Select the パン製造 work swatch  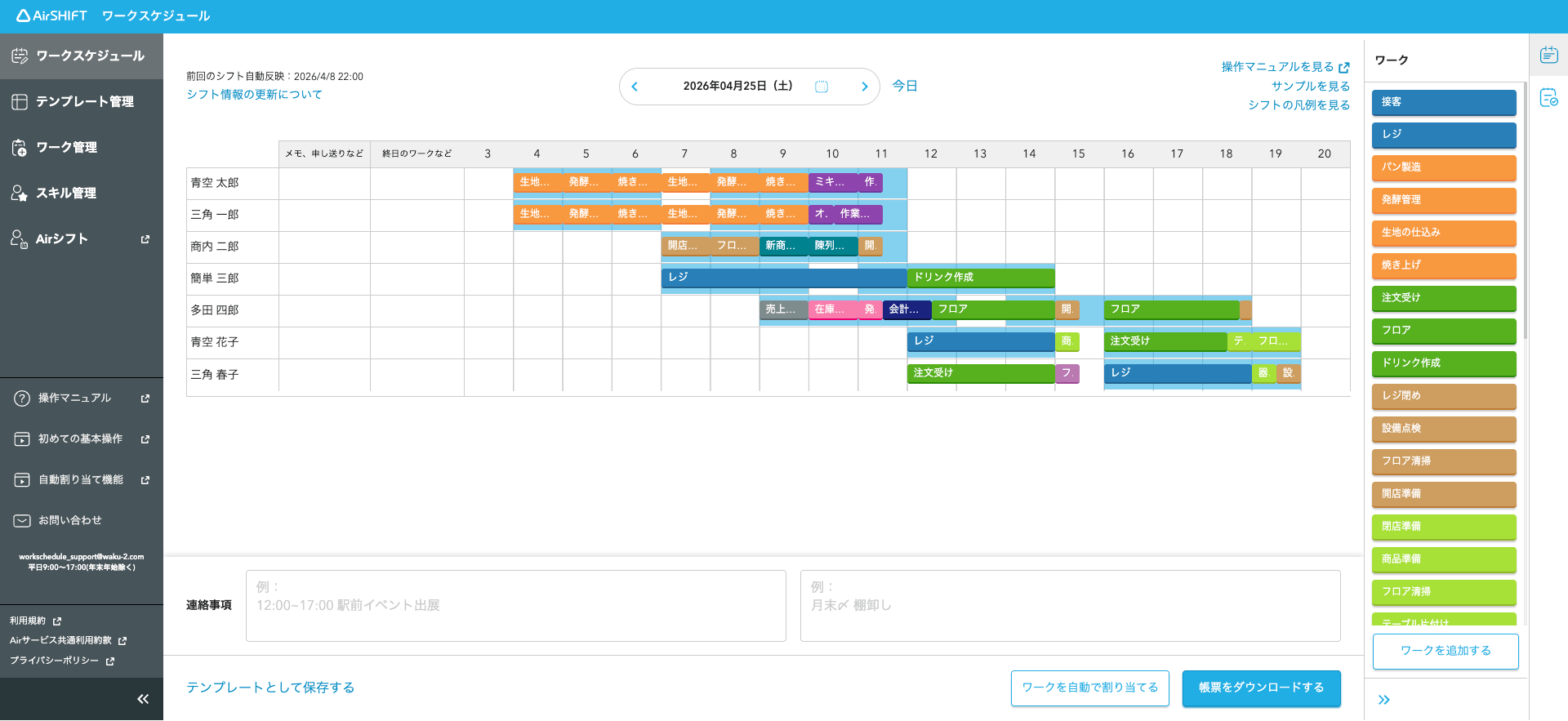1444,167
